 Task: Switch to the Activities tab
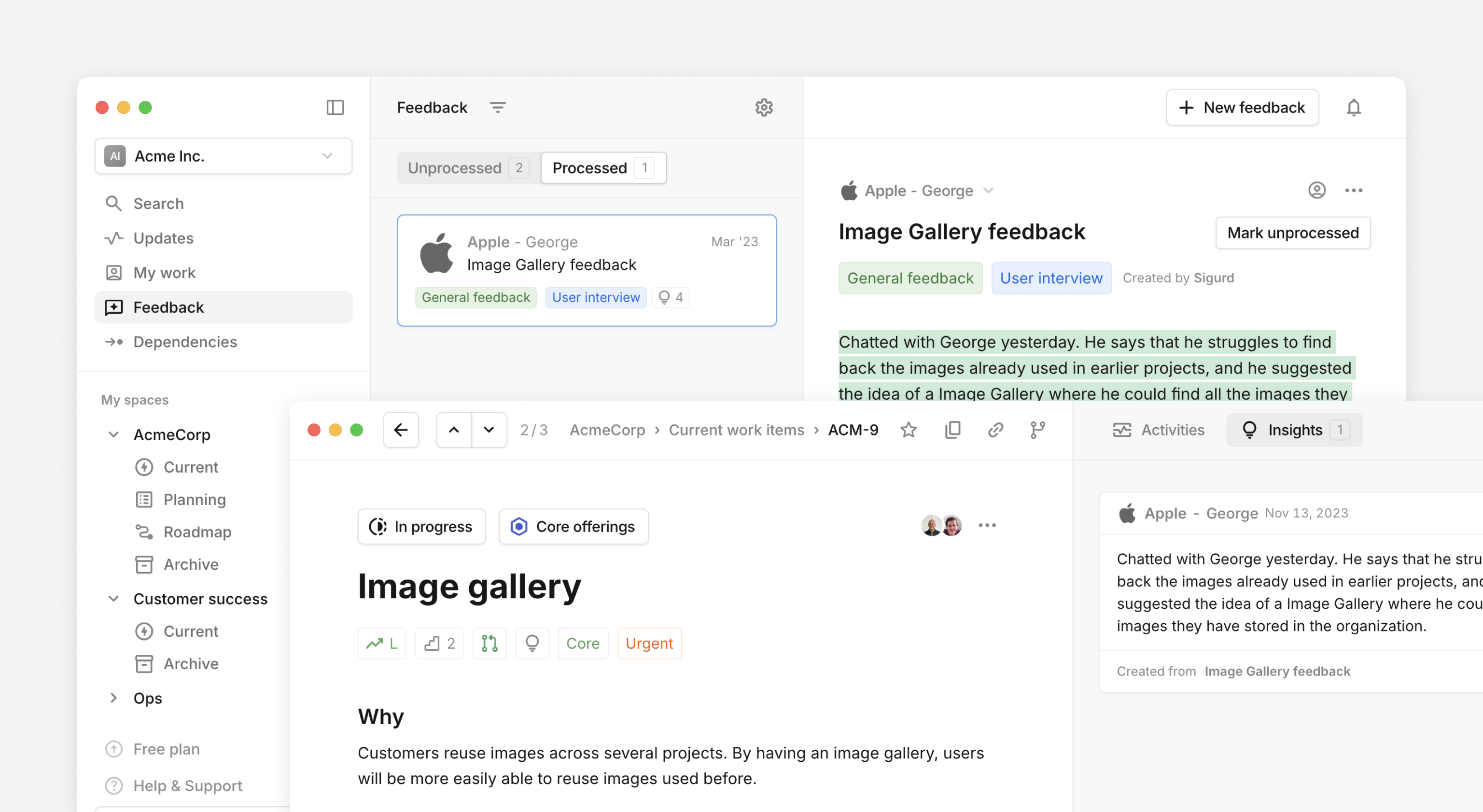(1158, 430)
